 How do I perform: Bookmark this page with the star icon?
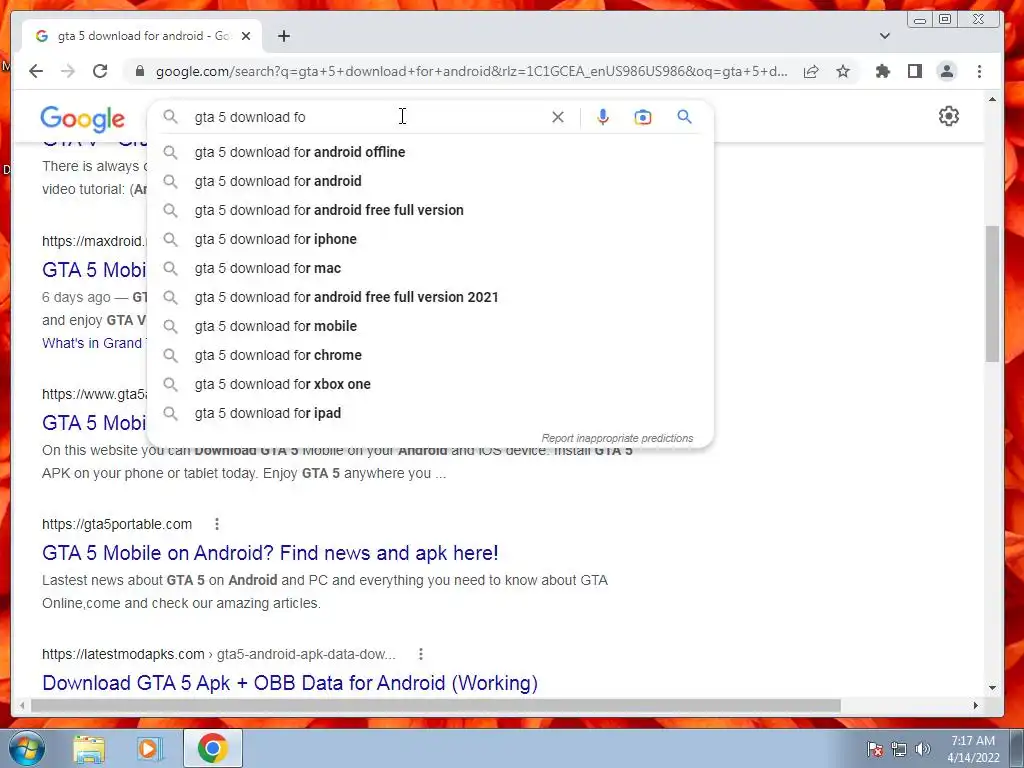[843, 71]
